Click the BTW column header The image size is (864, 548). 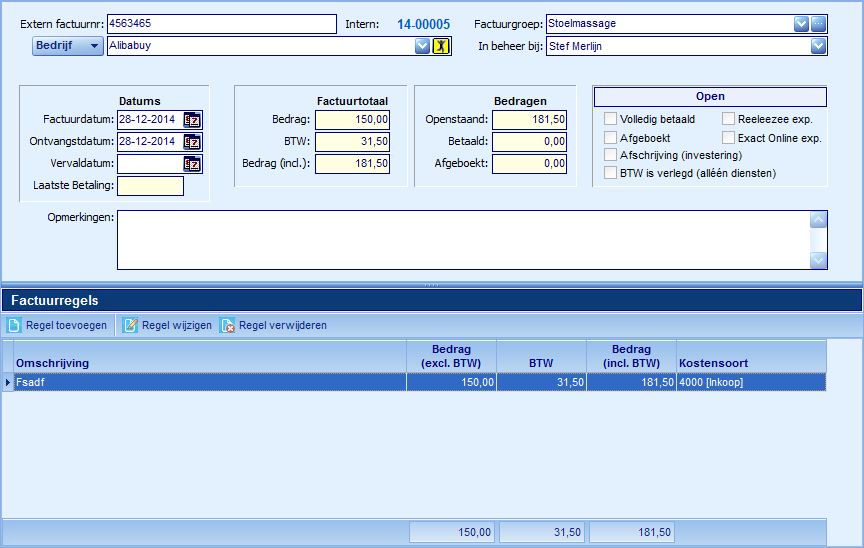(541, 356)
